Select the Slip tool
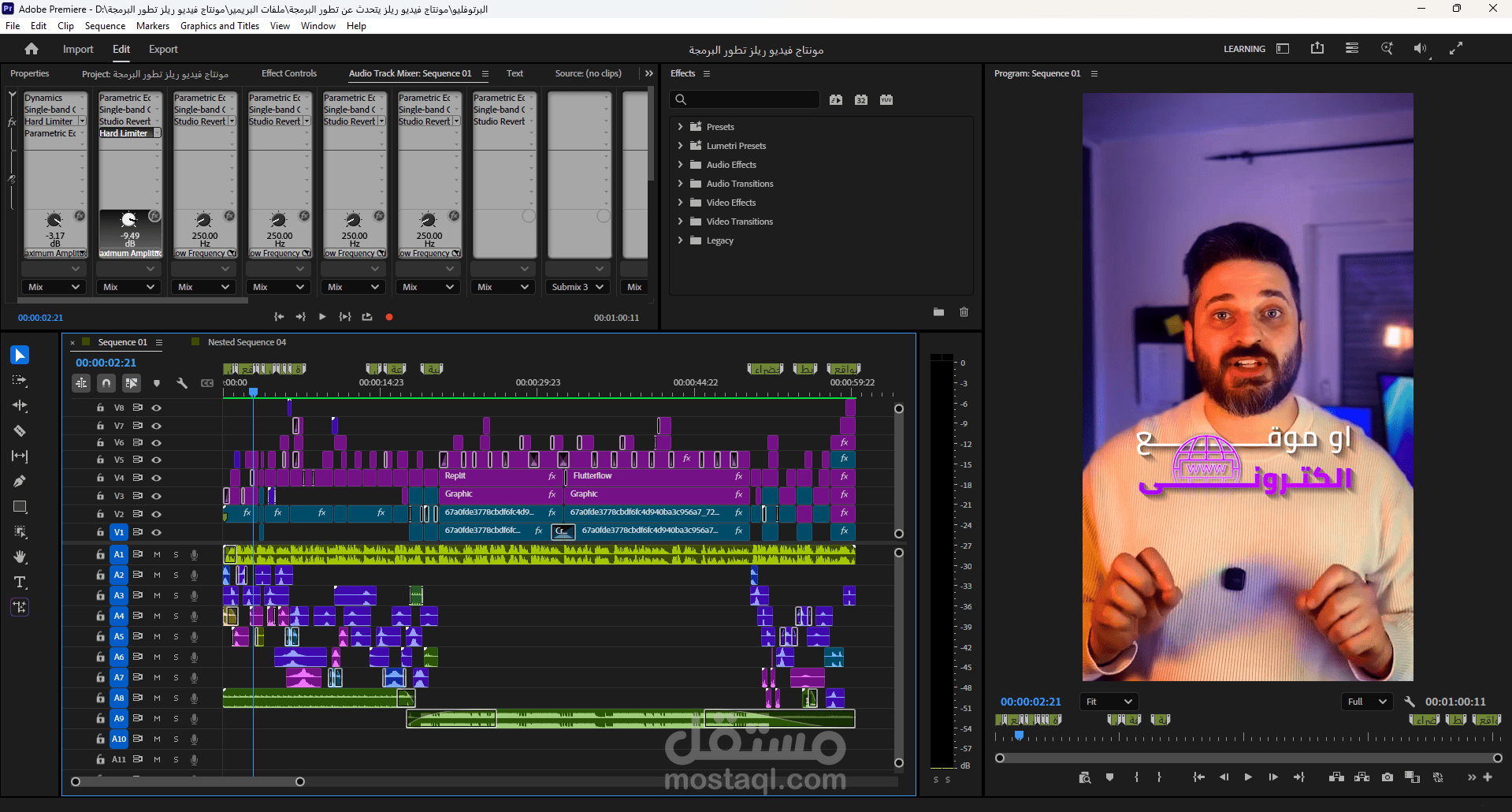This screenshot has height=812, width=1512. click(20, 456)
